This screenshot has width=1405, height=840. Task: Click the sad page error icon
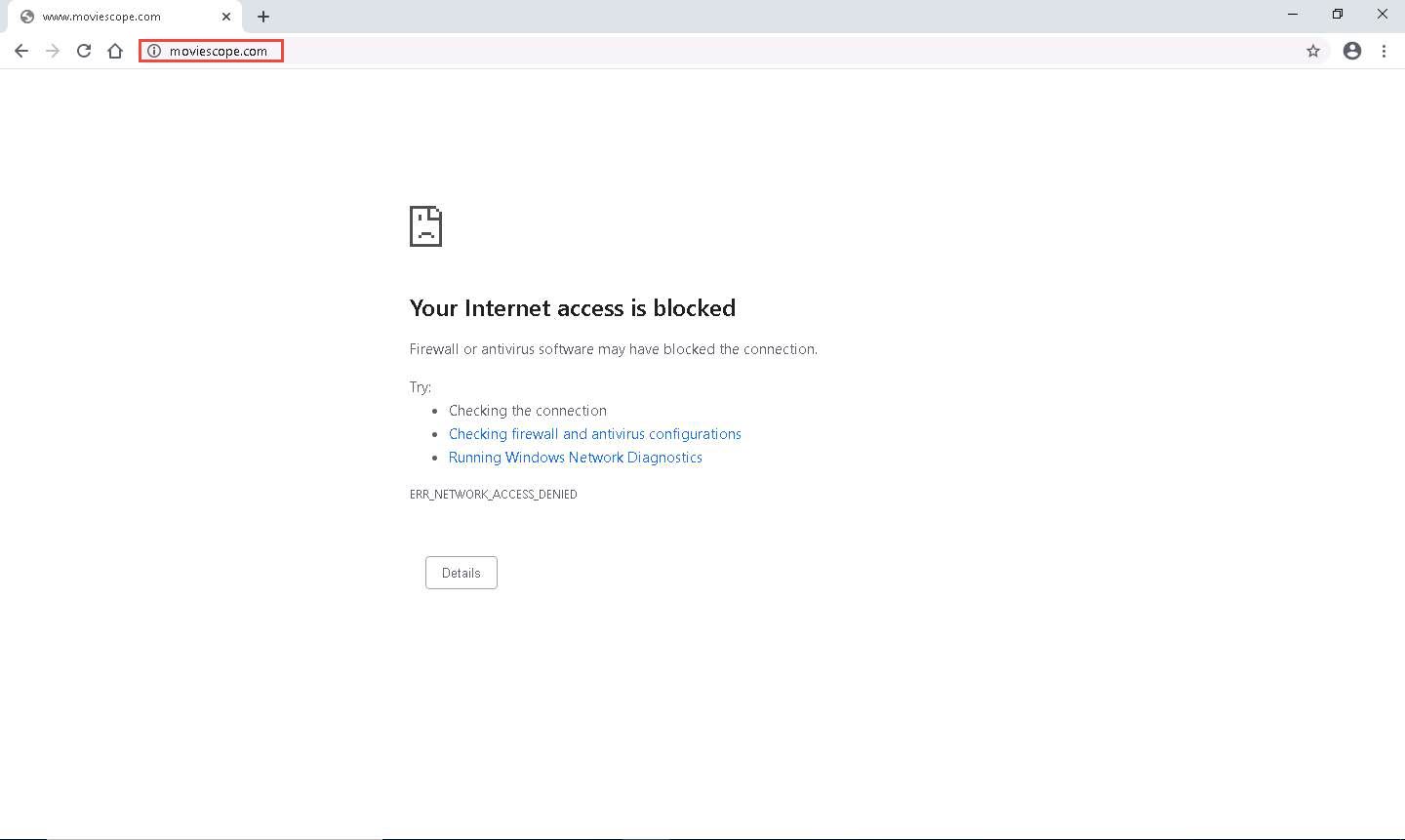tap(425, 226)
